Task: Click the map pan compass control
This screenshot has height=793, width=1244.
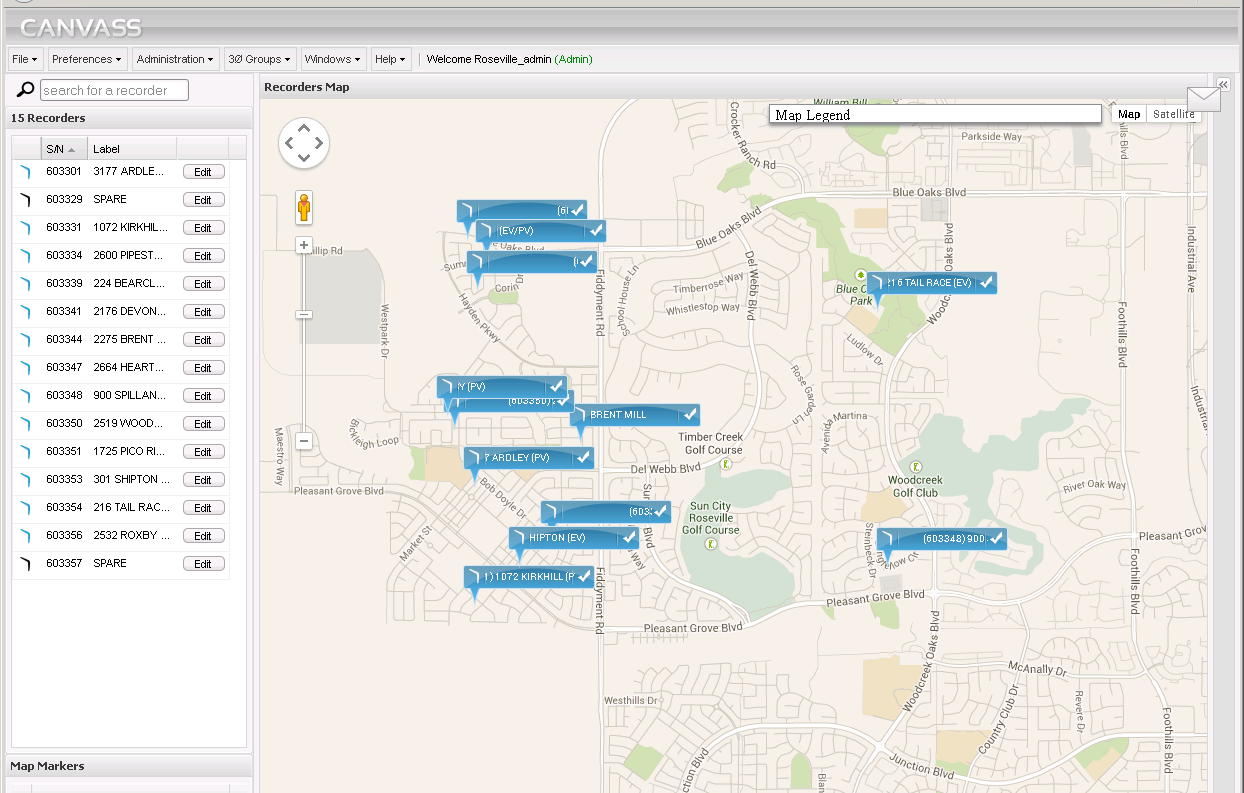Action: pyautogui.click(x=303, y=143)
